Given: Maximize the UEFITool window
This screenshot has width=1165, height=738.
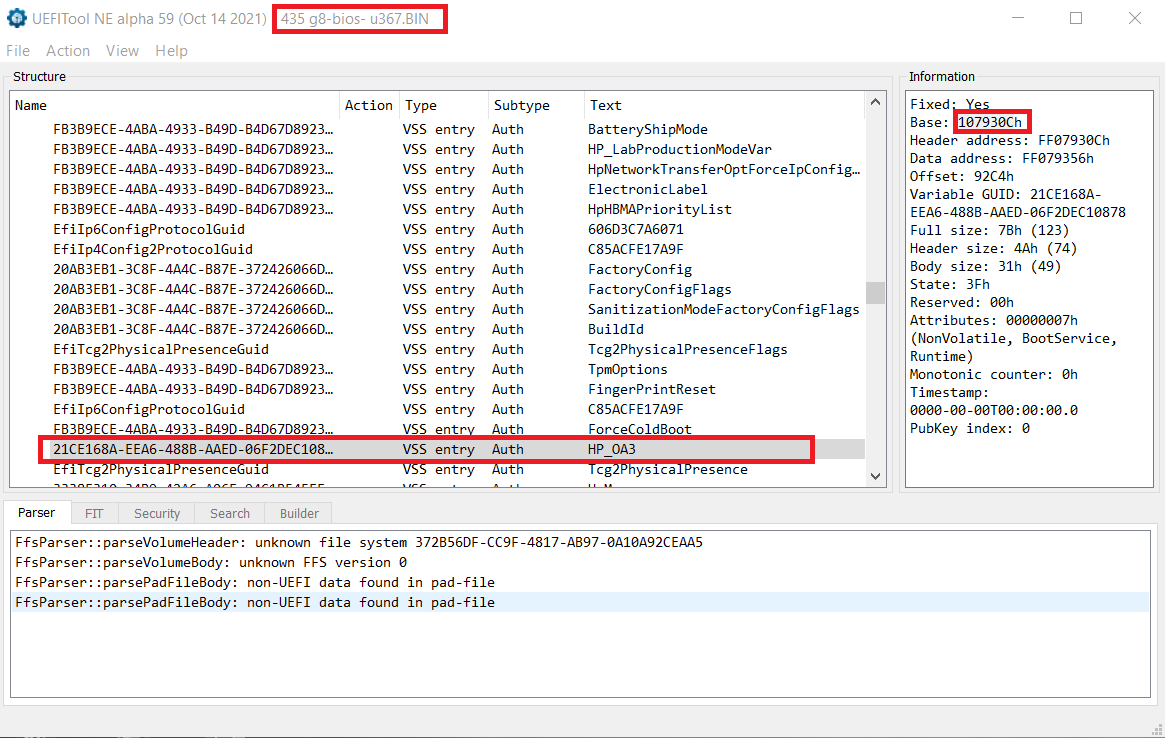Looking at the screenshot, I should point(1076,18).
